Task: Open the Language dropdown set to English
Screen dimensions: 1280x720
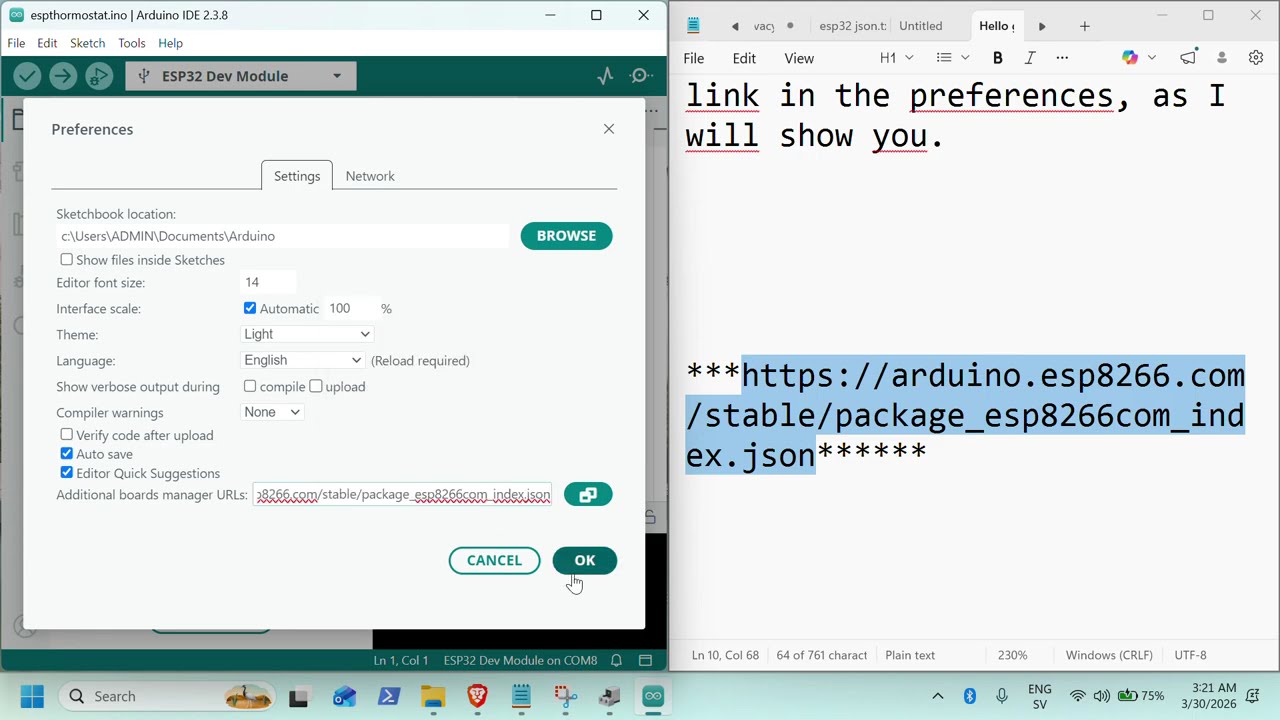Action: click(302, 360)
